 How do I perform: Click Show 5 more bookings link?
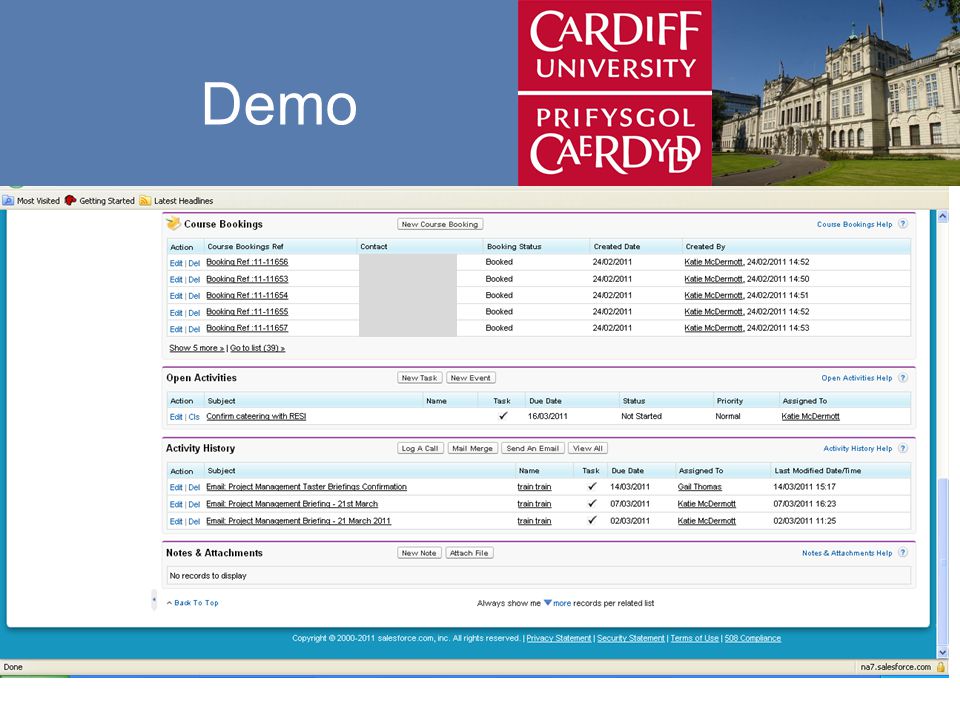point(197,348)
